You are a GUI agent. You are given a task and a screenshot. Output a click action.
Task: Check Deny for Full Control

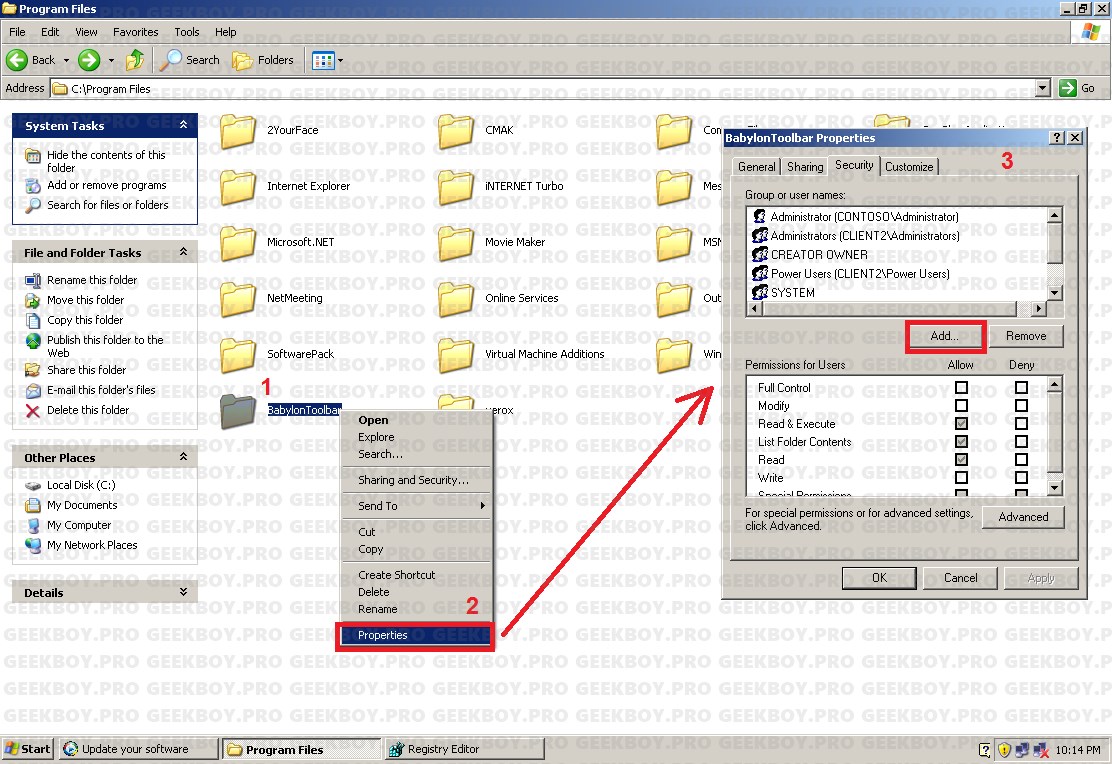point(1021,387)
